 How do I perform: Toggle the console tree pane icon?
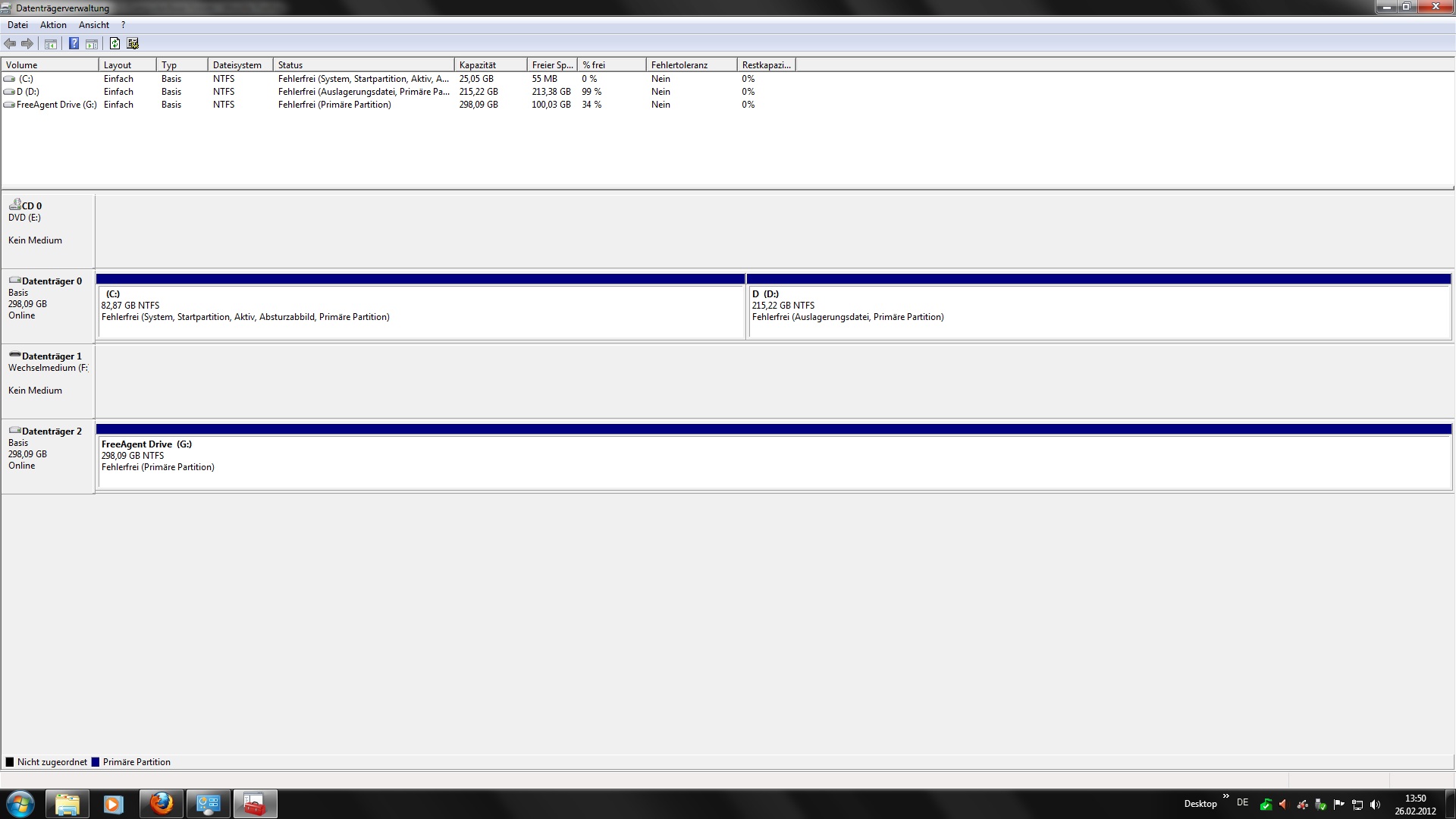coord(51,44)
